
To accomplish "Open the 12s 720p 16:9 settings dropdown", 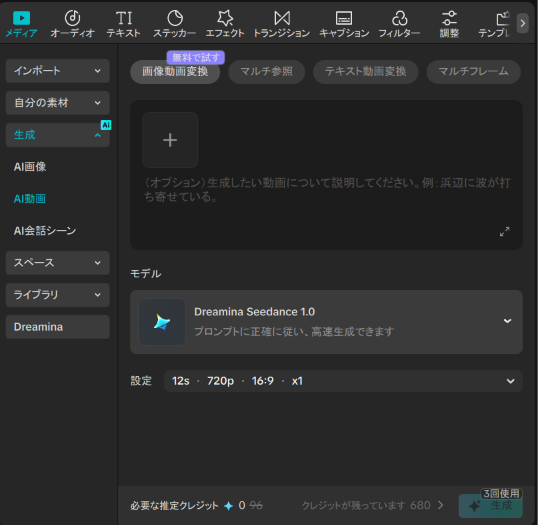I will (x=343, y=381).
